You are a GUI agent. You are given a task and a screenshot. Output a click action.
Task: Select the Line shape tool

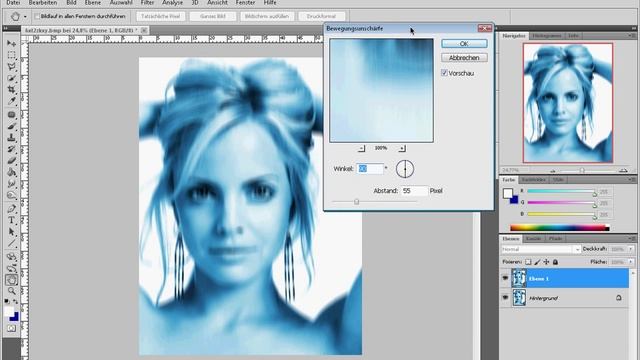coord(11,243)
